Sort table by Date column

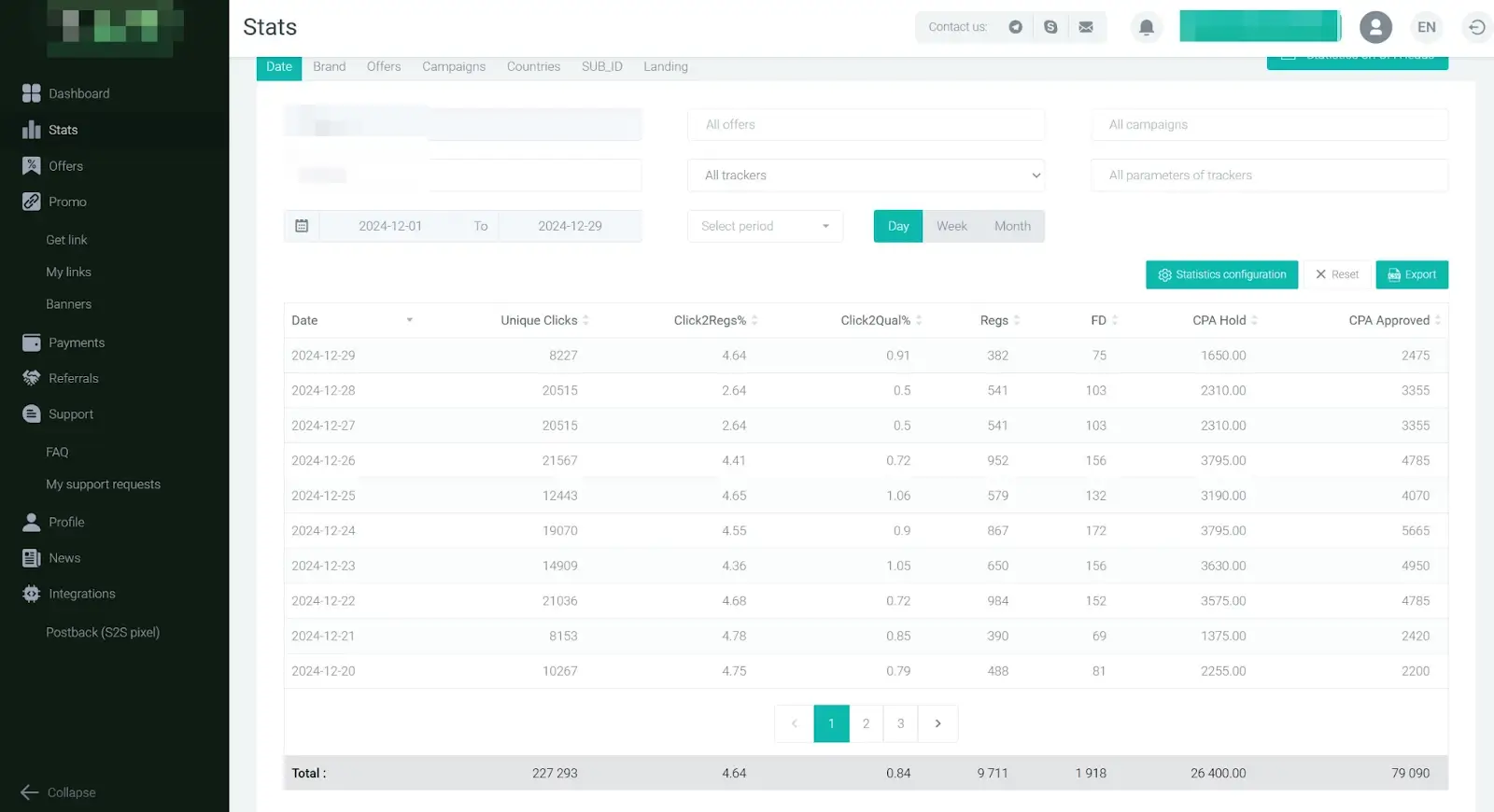(351, 320)
